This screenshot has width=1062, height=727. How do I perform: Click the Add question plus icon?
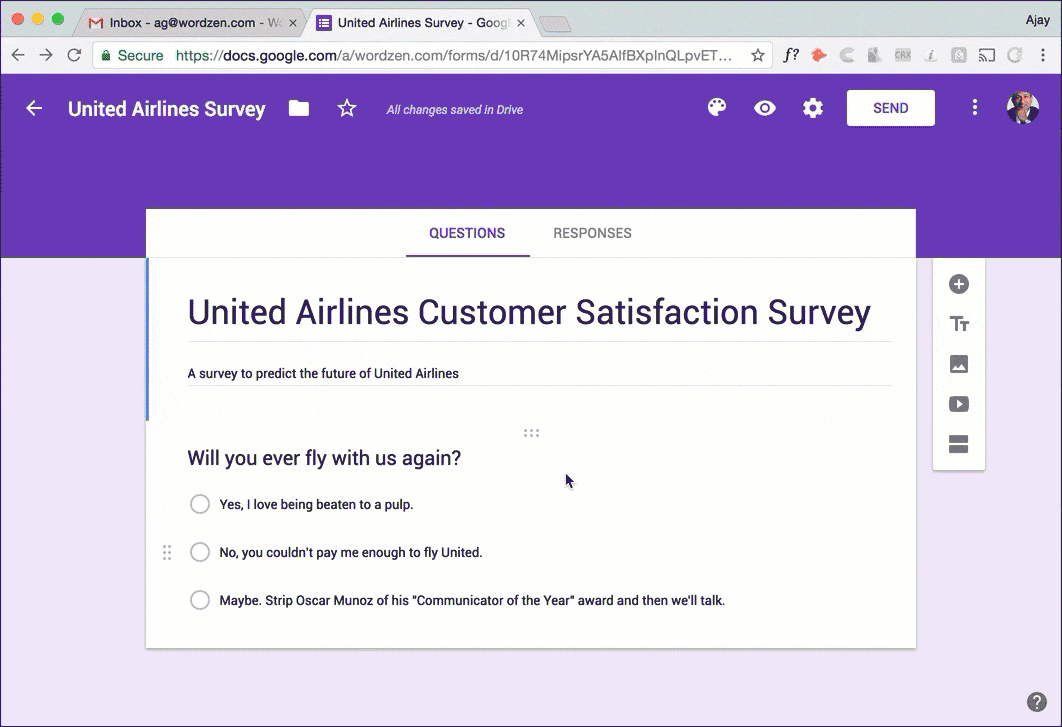click(958, 284)
